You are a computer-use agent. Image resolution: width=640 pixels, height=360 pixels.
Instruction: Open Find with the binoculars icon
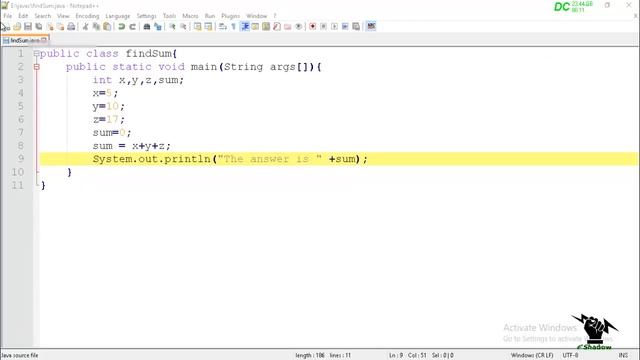point(147,27)
